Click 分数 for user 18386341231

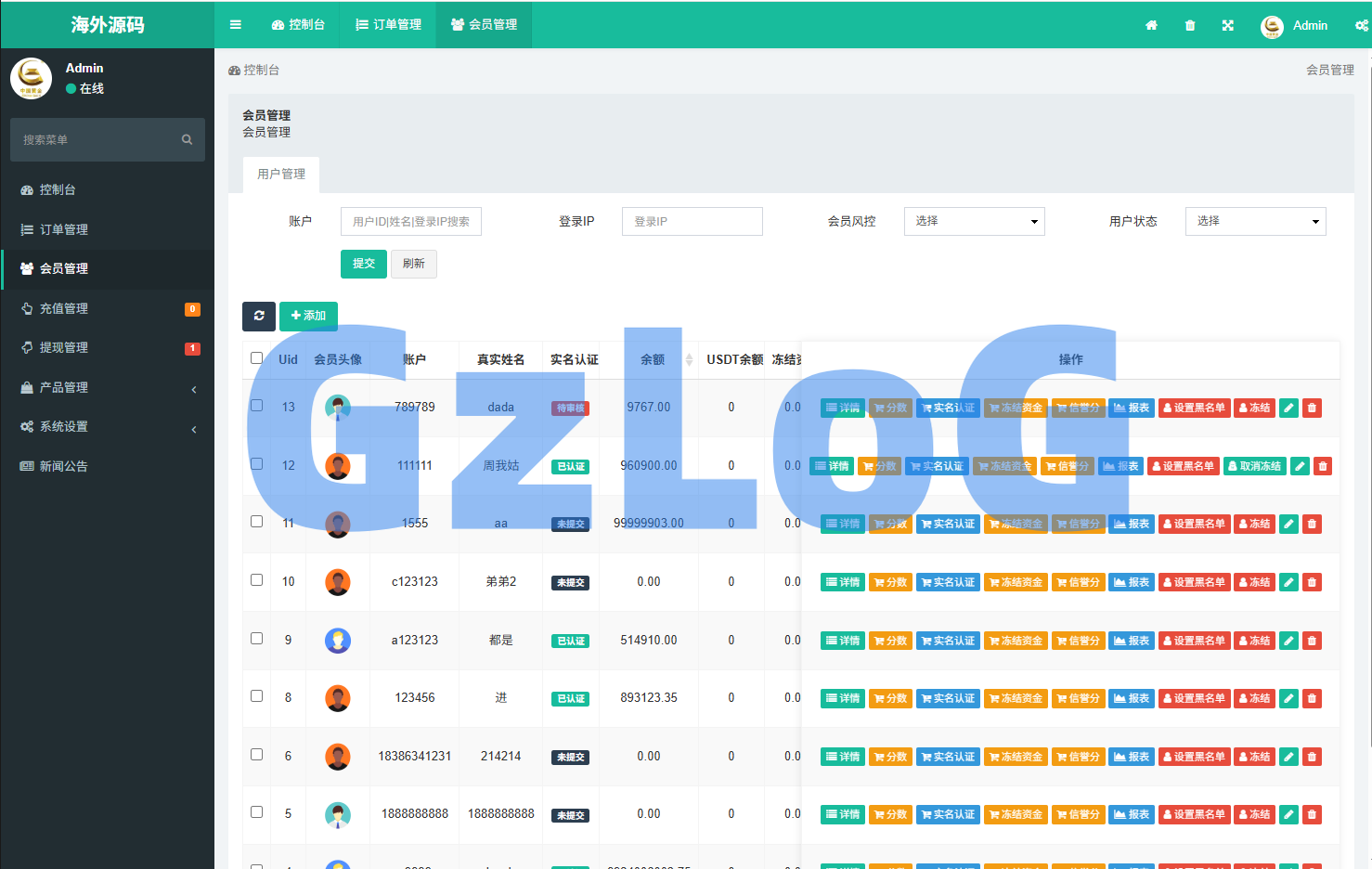890,757
